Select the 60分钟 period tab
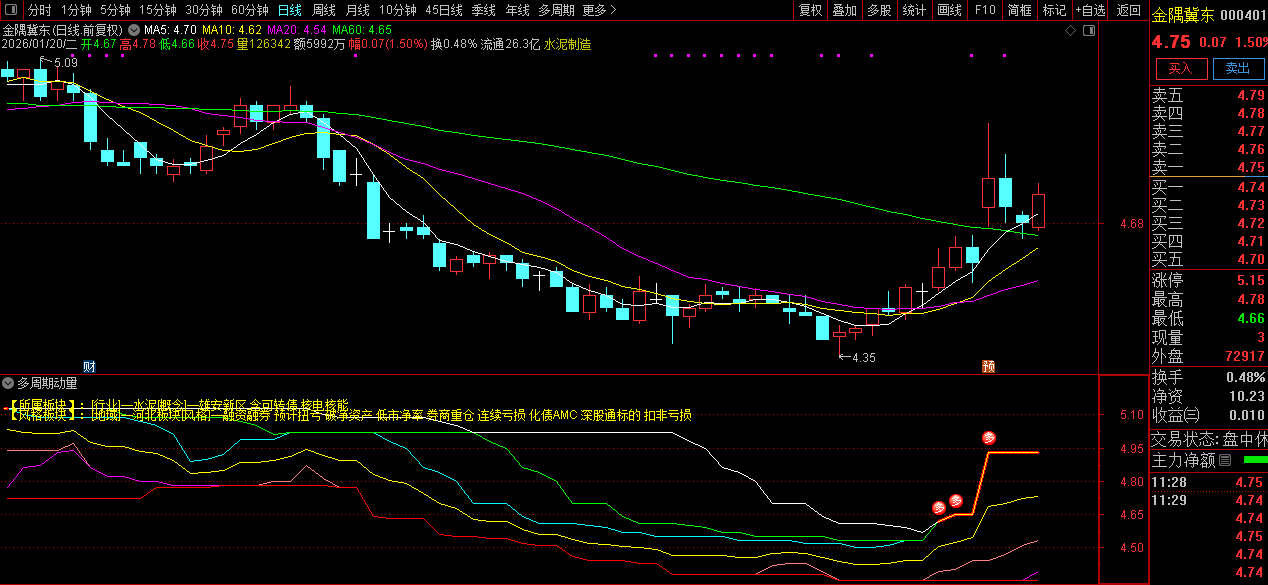This screenshot has width=1268, height=585. pyautogui.click(x=249, y=10)
